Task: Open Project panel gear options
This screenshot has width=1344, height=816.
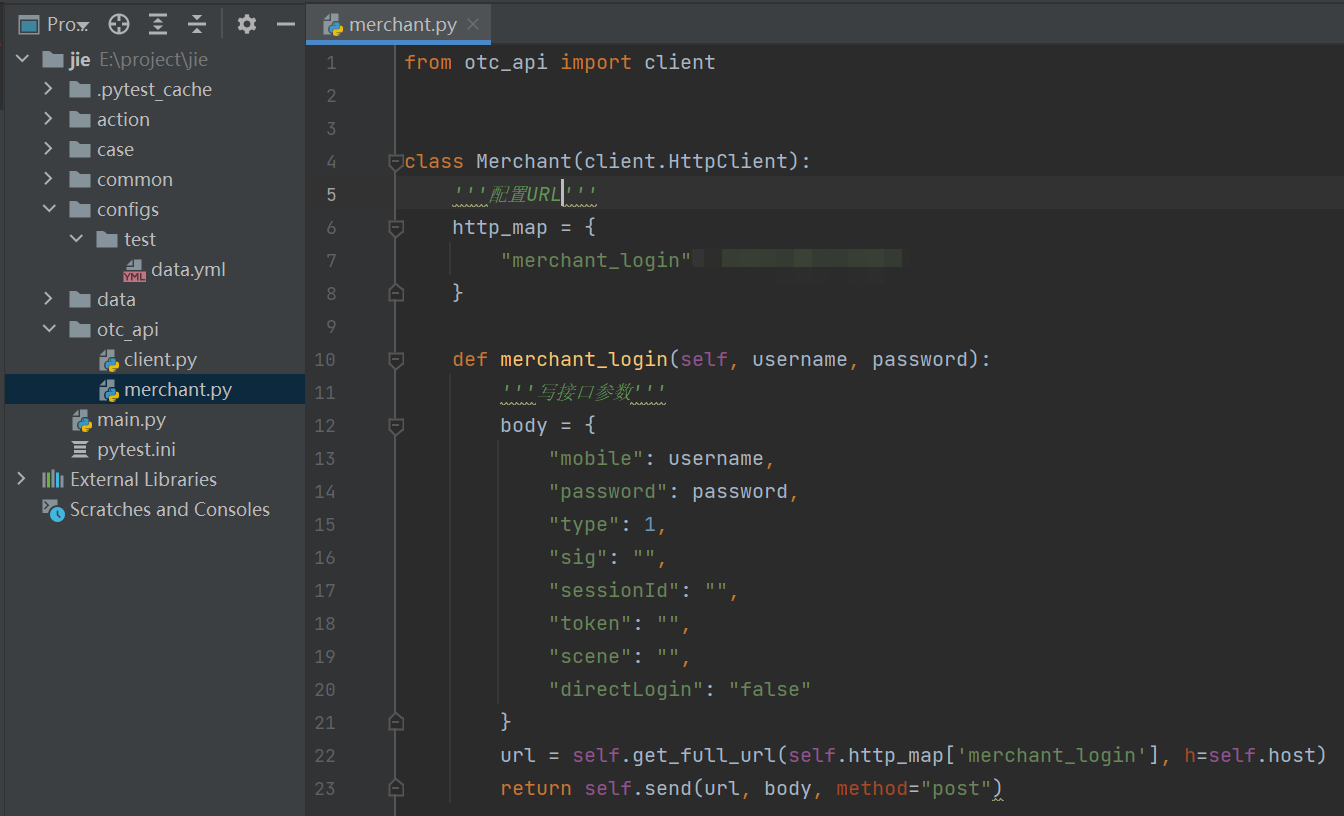Action: tap(247, 24)
